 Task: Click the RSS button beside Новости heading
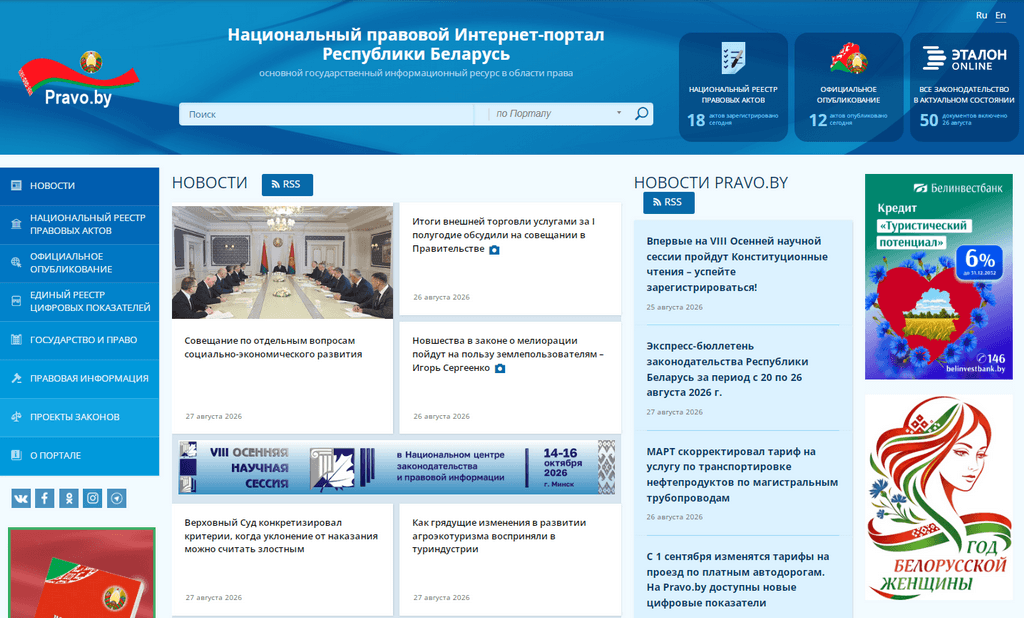[x=287, y=185]
